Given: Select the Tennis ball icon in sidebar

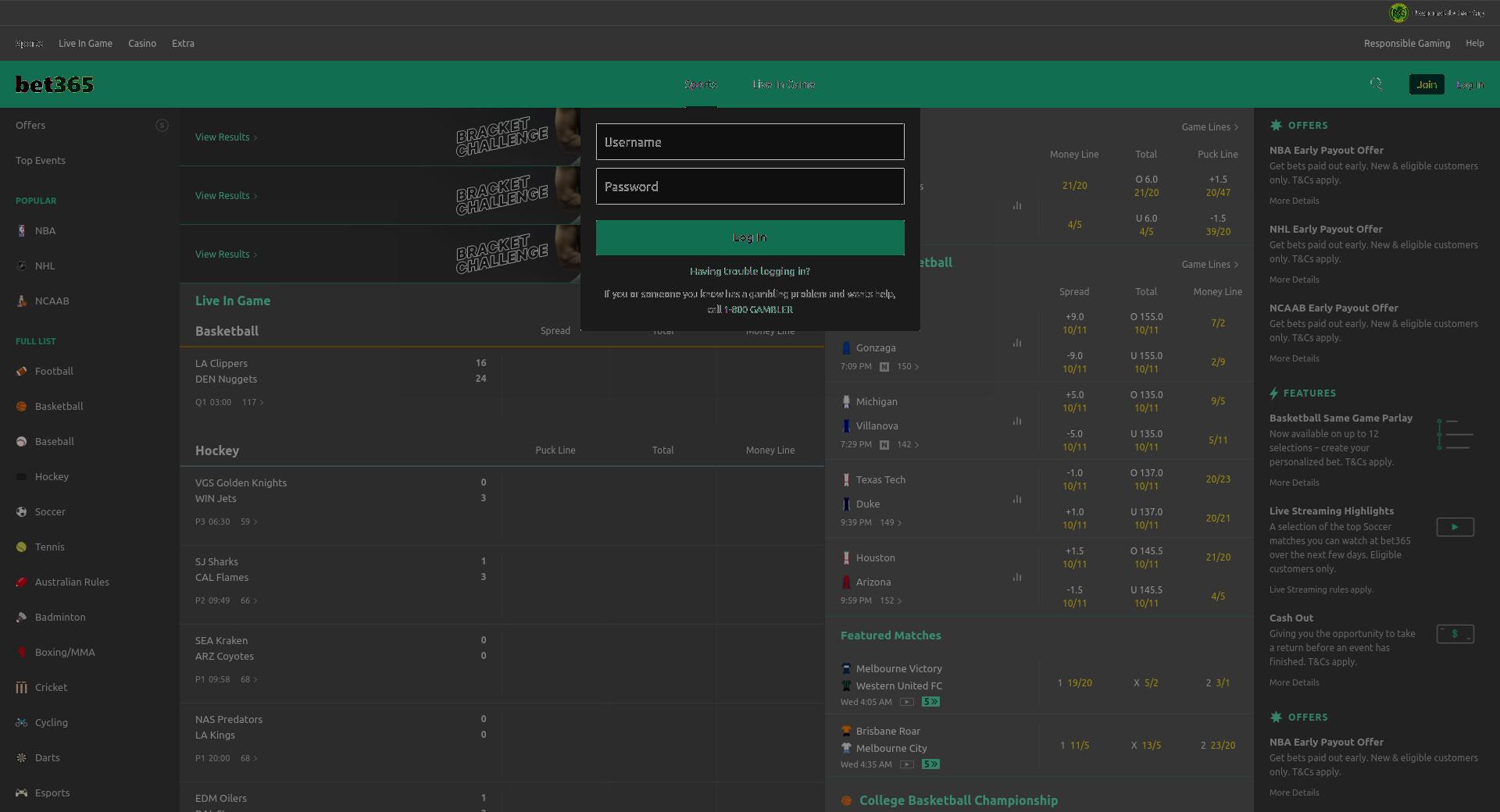Looking at the screenshot, I should 21,547.
